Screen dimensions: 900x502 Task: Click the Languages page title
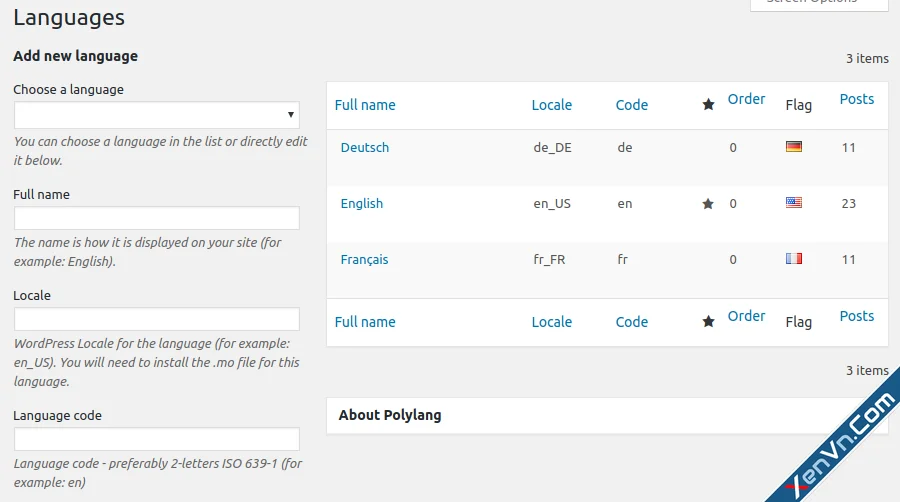[x=69, y=18]
